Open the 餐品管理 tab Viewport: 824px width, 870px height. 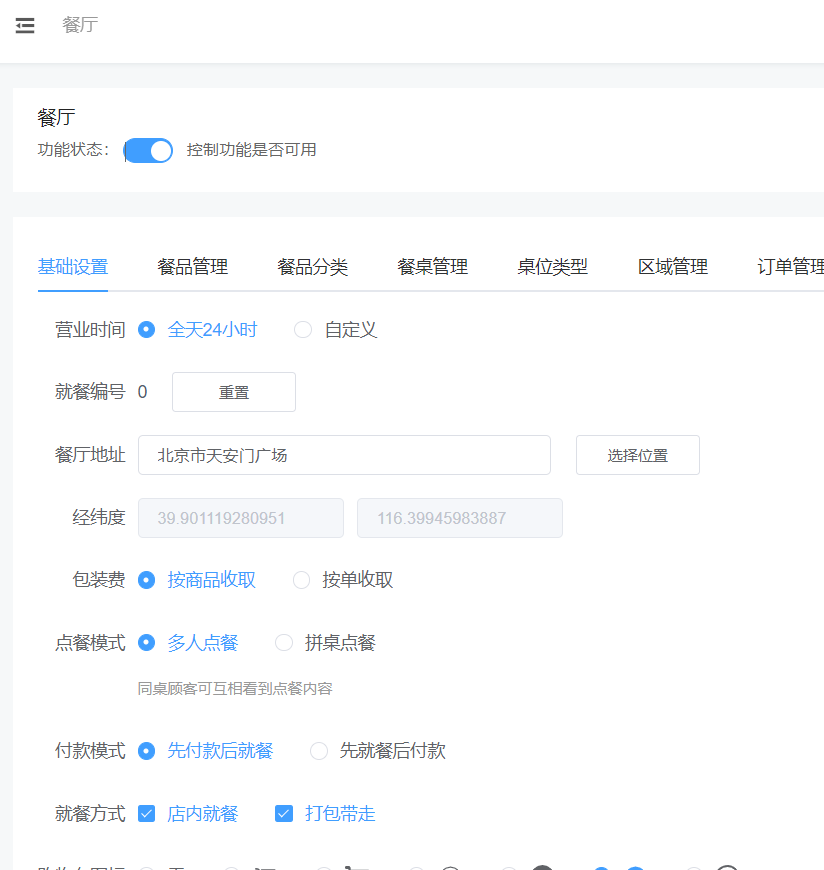[x=193, y=267]
